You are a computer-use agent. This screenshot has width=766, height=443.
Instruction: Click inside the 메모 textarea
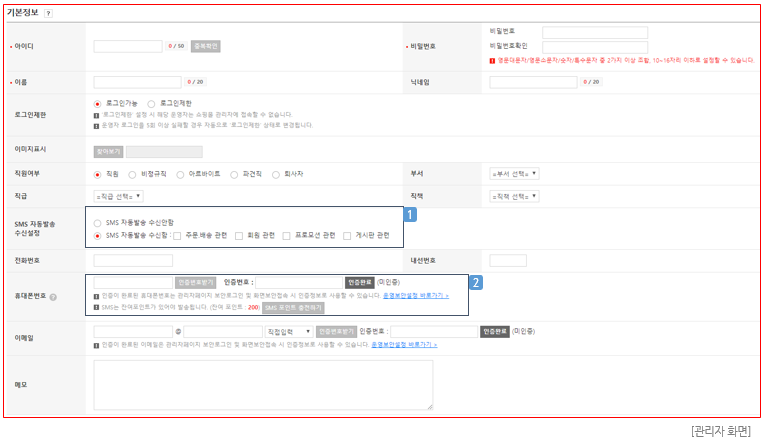pyautogui.click(x=263, y=385)
